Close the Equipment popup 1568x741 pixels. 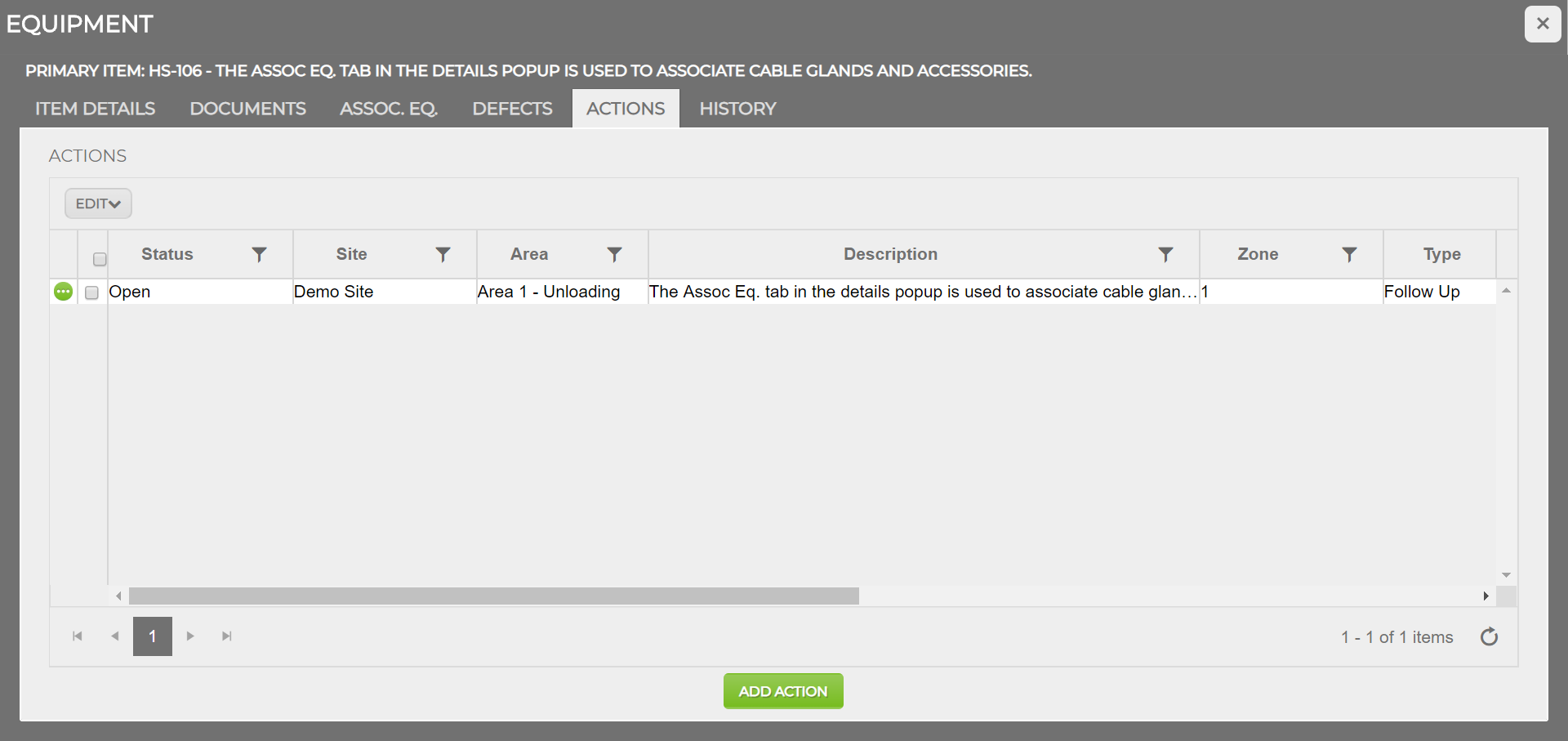tap(1542, 24)
